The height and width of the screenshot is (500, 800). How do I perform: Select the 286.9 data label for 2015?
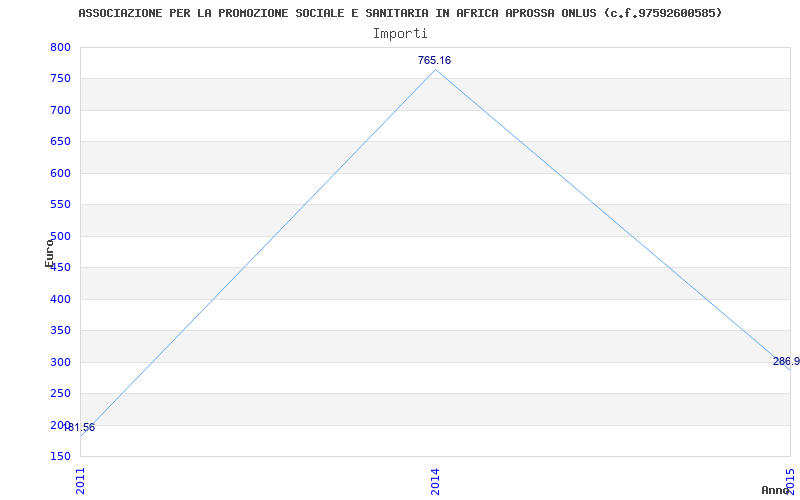point(786,362)
